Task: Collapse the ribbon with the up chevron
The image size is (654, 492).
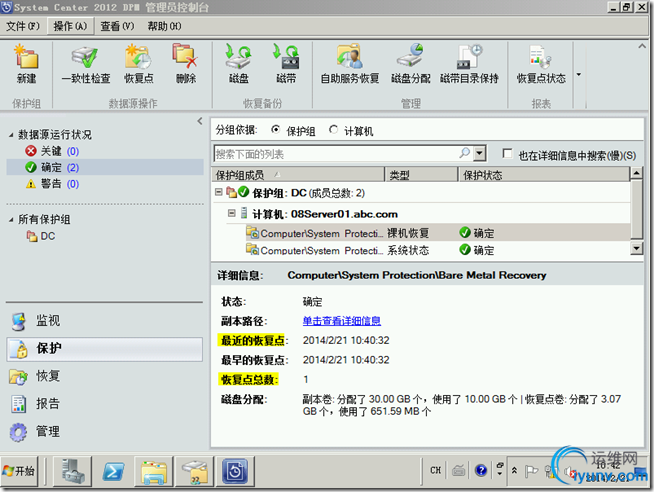Action: (642, 46)
